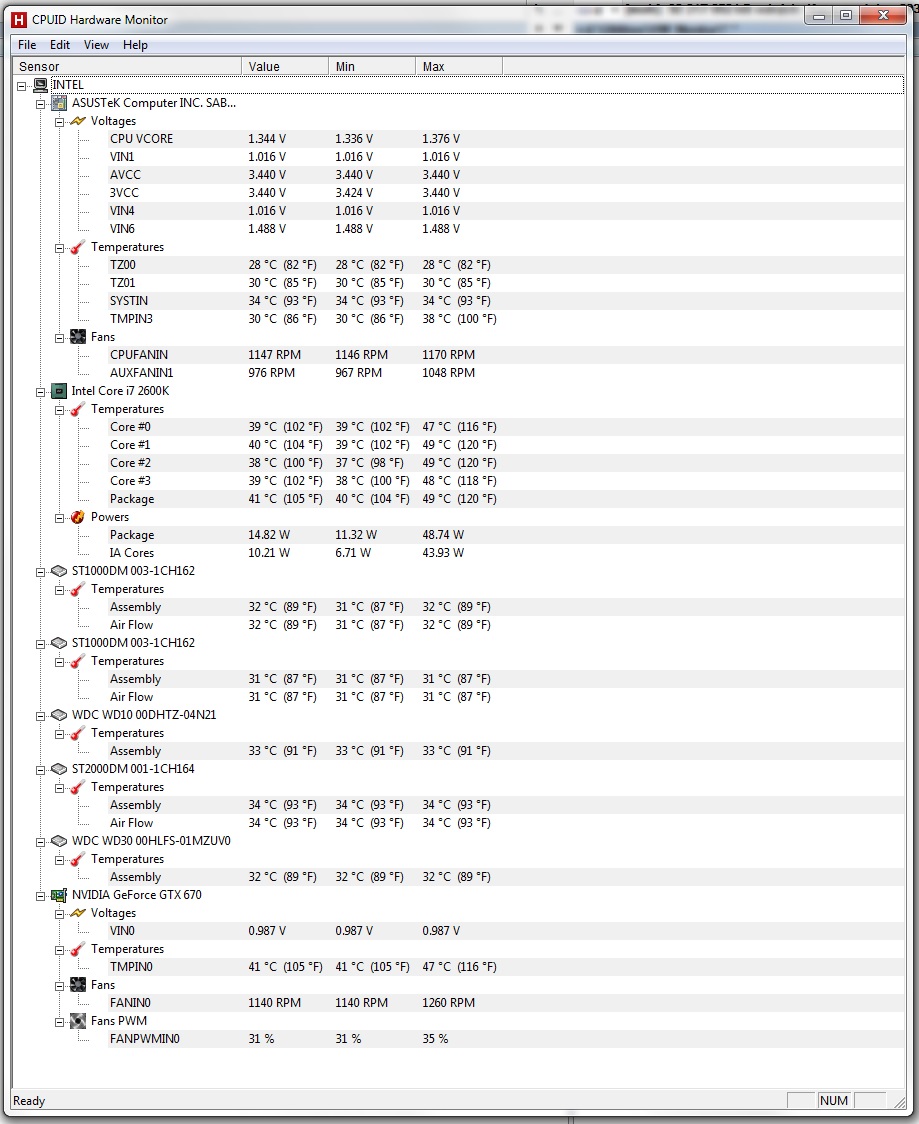
Task: Click the ST2000DM hard drive icon
Action: 59,768
